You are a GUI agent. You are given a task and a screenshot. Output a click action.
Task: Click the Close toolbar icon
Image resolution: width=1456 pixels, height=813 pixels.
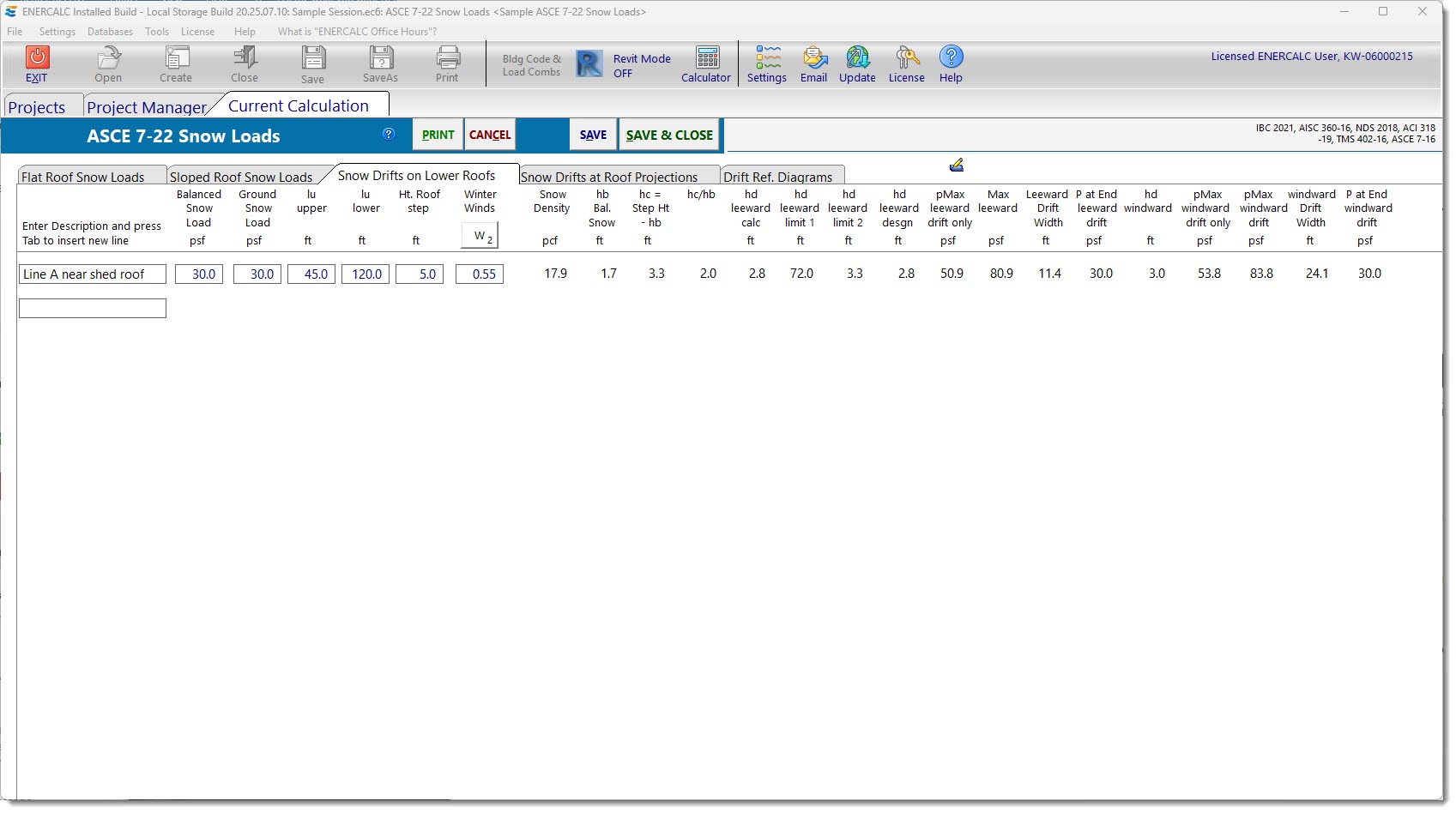(x=245, y=57)
